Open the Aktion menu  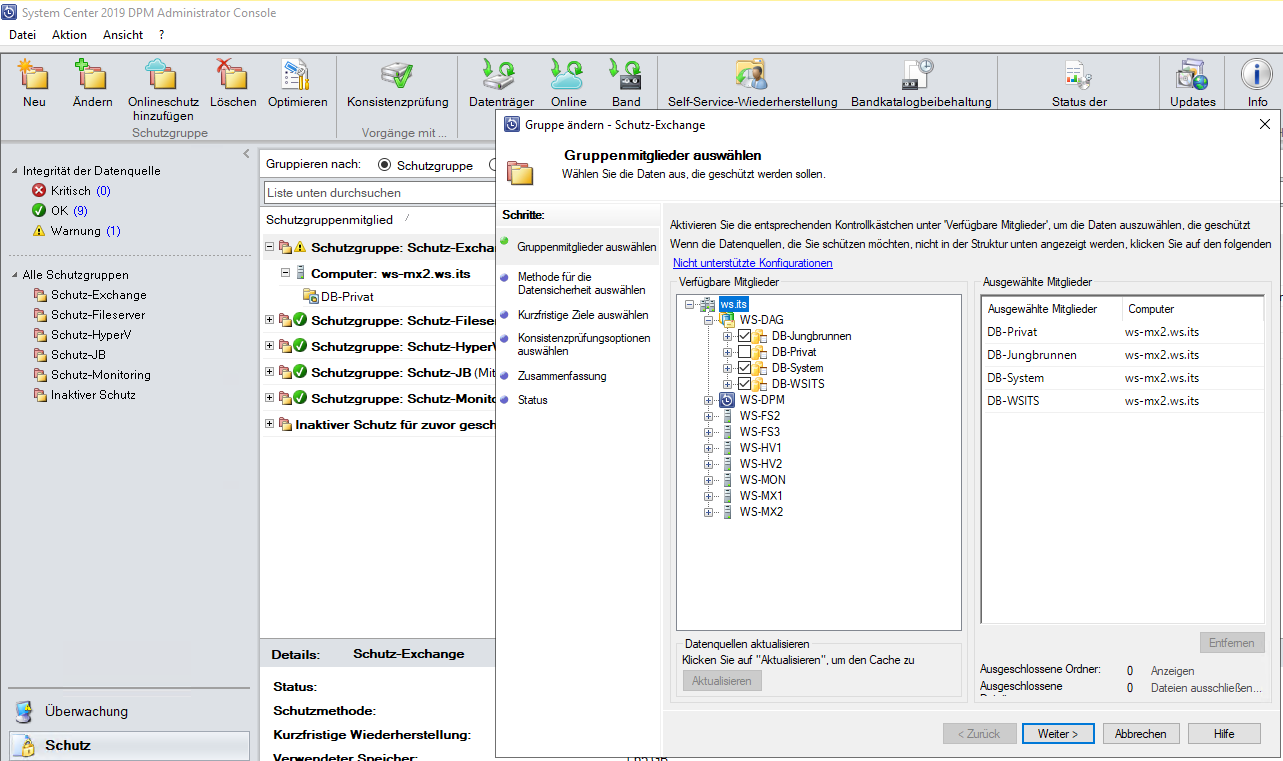coord(69,35)
